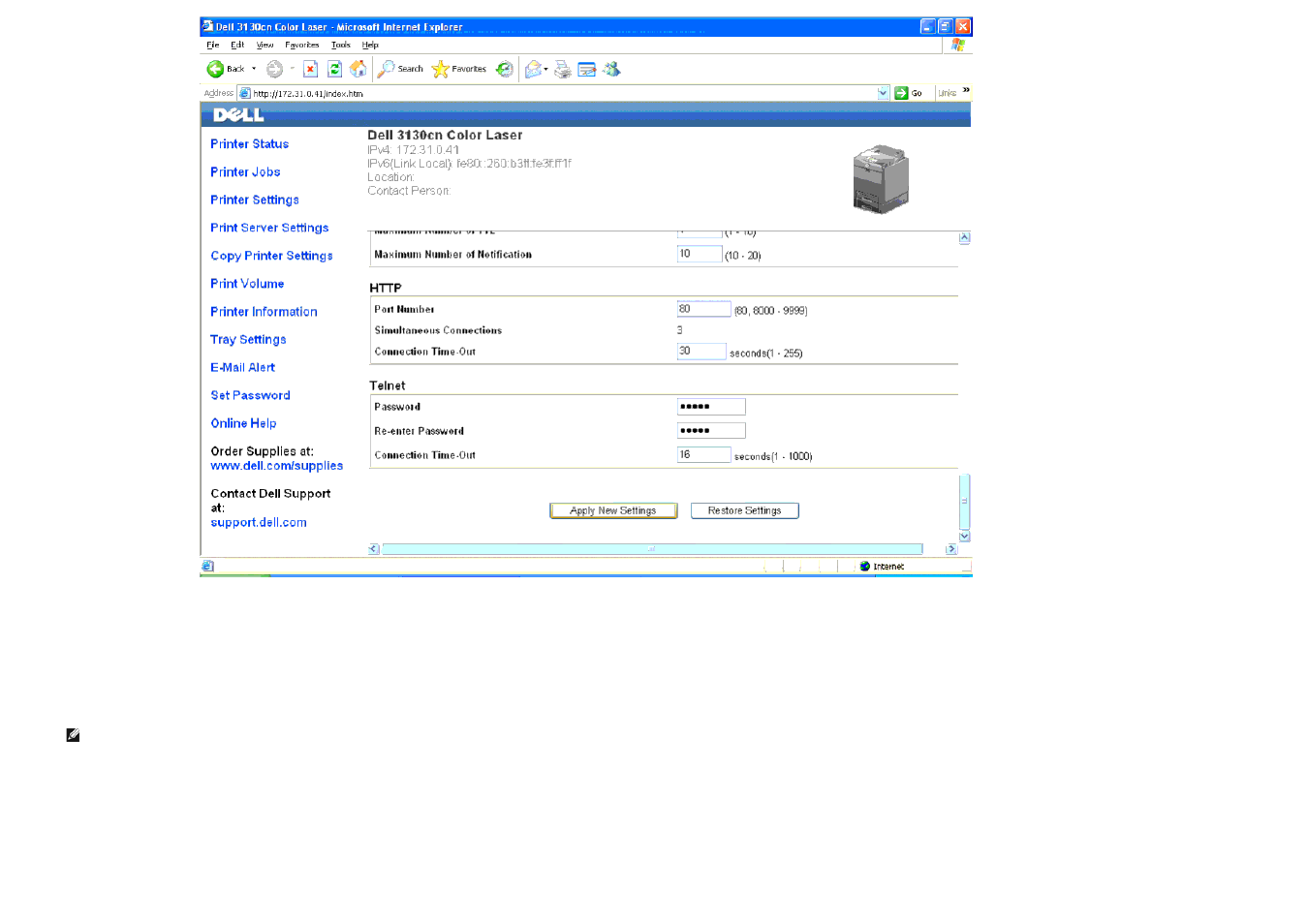Screen dimensions: 1308x924
Task: Click the note pencil icon below window
Action: coord(73,735)
